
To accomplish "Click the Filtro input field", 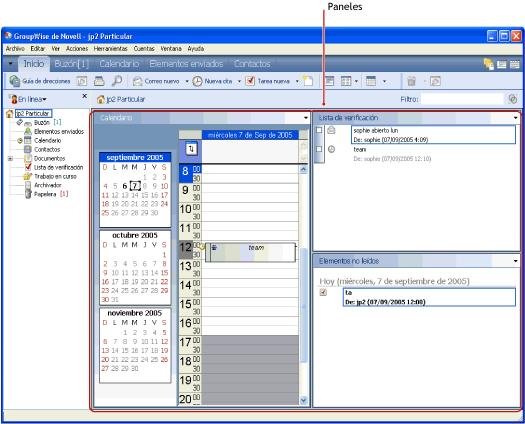I will click(462, 99).
